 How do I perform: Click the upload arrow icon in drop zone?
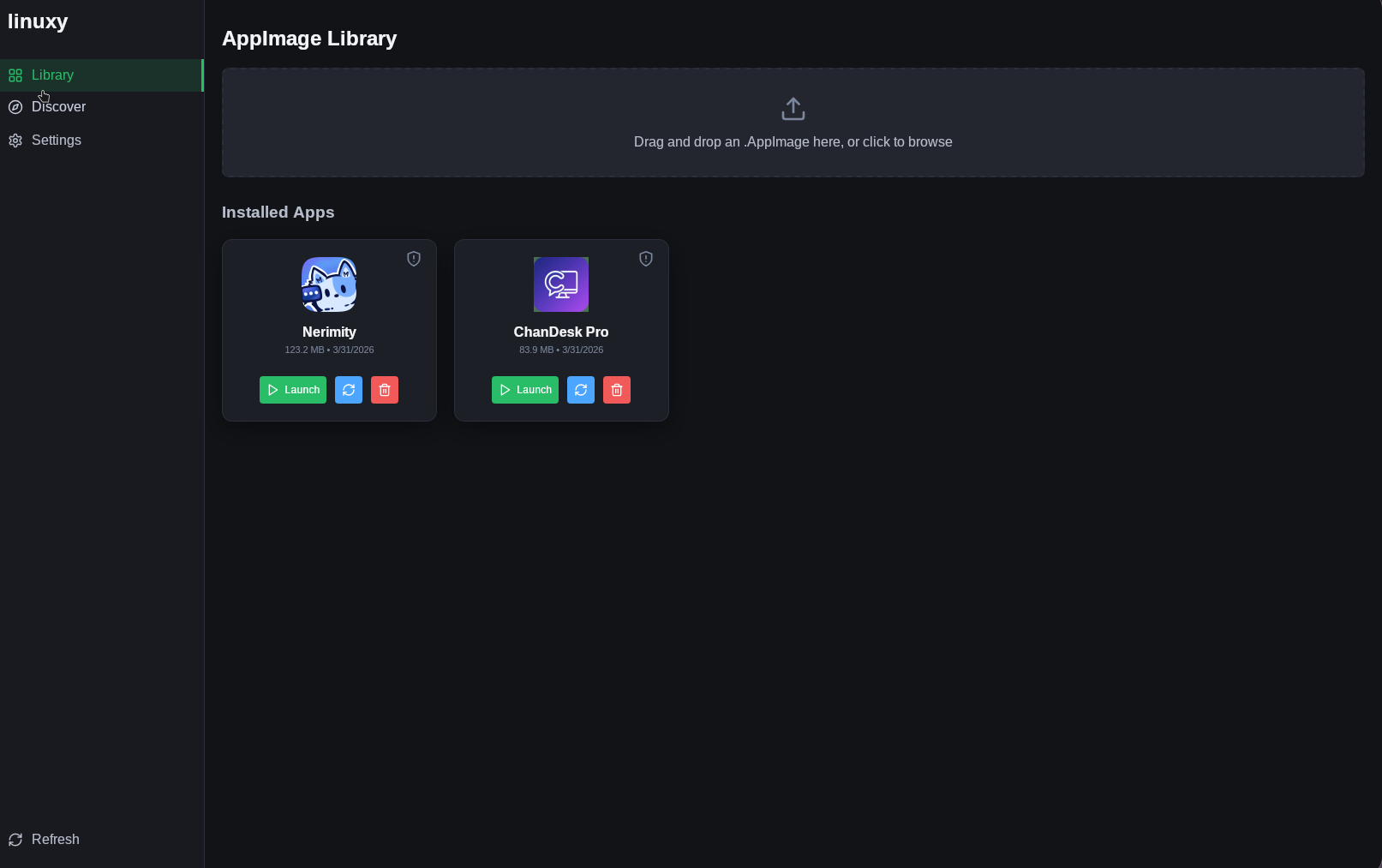click(793, 108)
